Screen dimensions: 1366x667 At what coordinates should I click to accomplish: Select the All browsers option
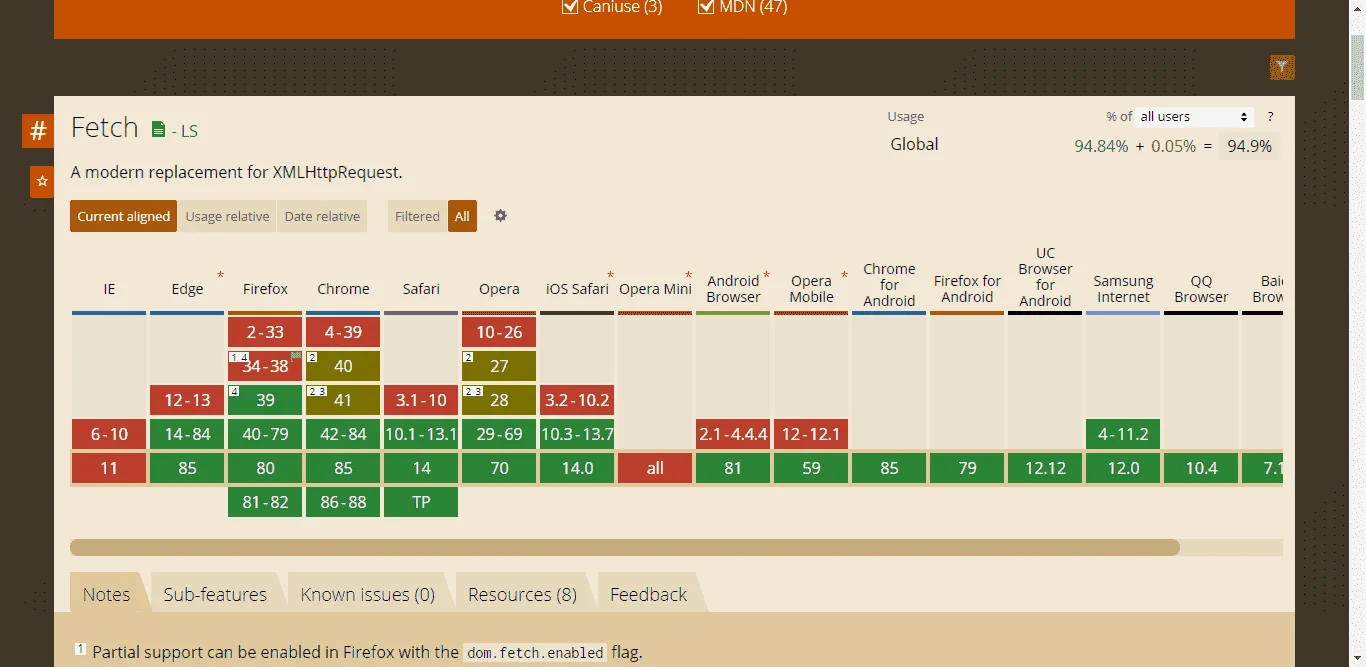click(462, 216)
